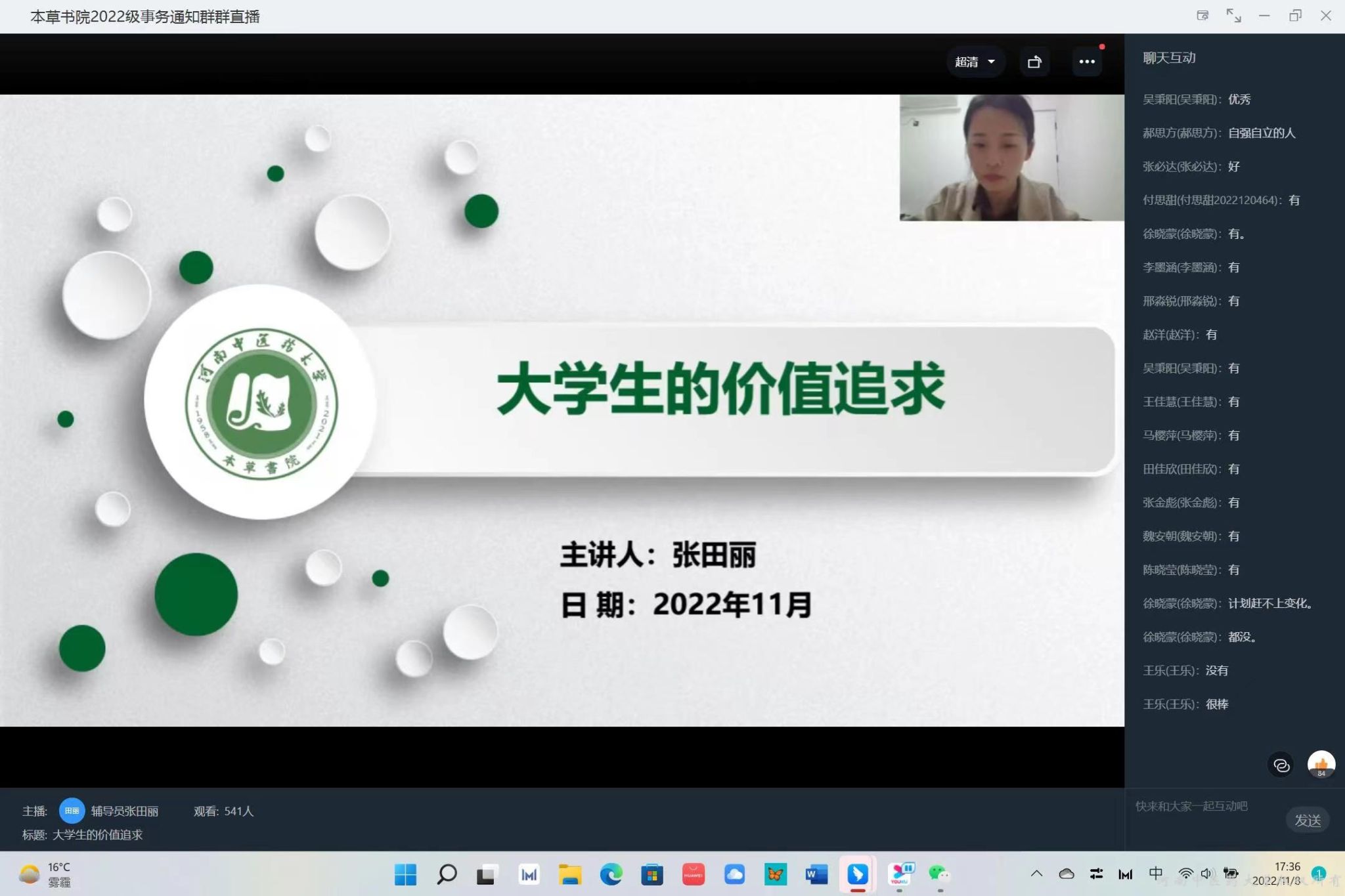
Task: Open the Windows Start menu
Action: [405, 874]
